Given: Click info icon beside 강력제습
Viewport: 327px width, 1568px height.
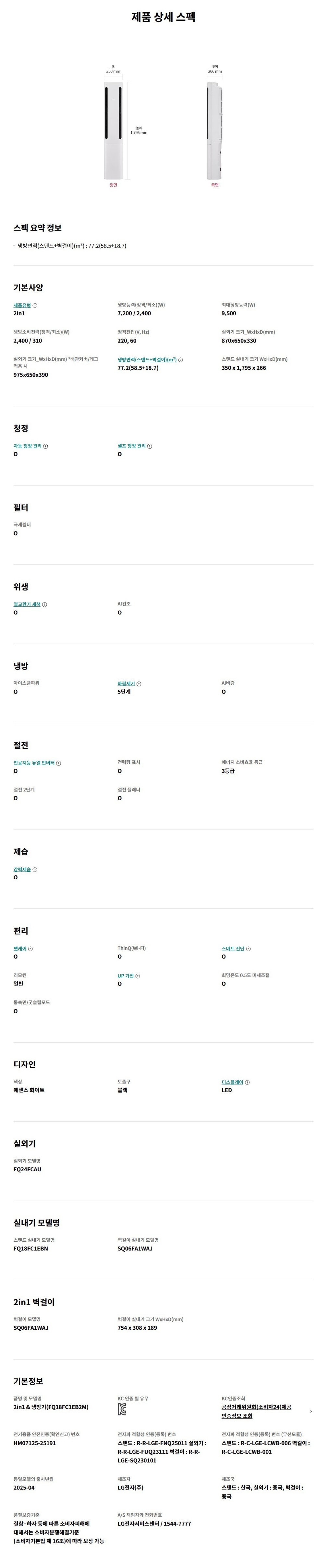Looking at the screenshot, I should coord(35,869).
